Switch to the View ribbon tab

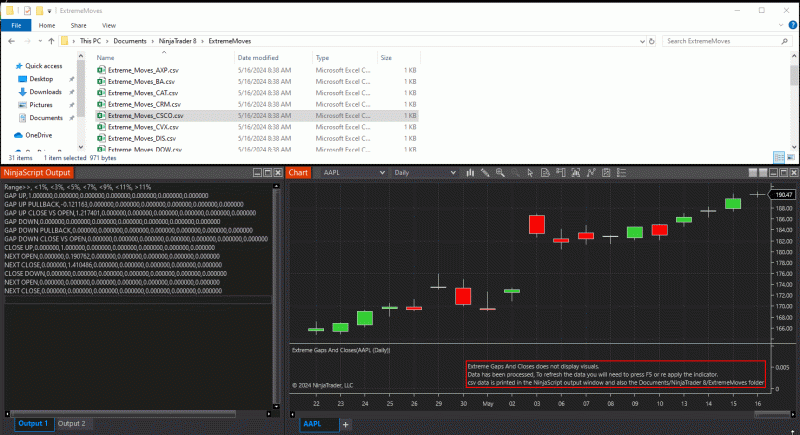point(109,25)
